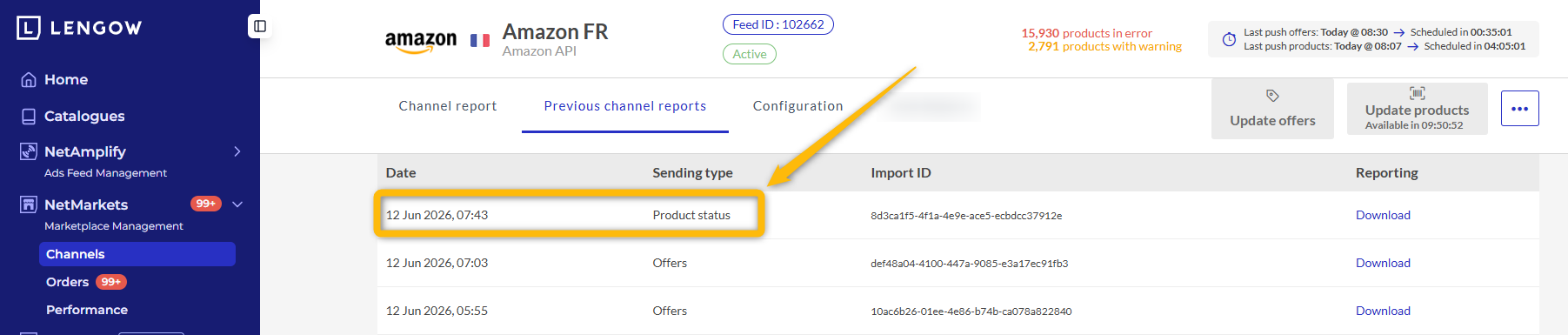The height and width of the screenshot is (335, 1568).
Task: Click the Amazon FR title
Action: point(555,32)
